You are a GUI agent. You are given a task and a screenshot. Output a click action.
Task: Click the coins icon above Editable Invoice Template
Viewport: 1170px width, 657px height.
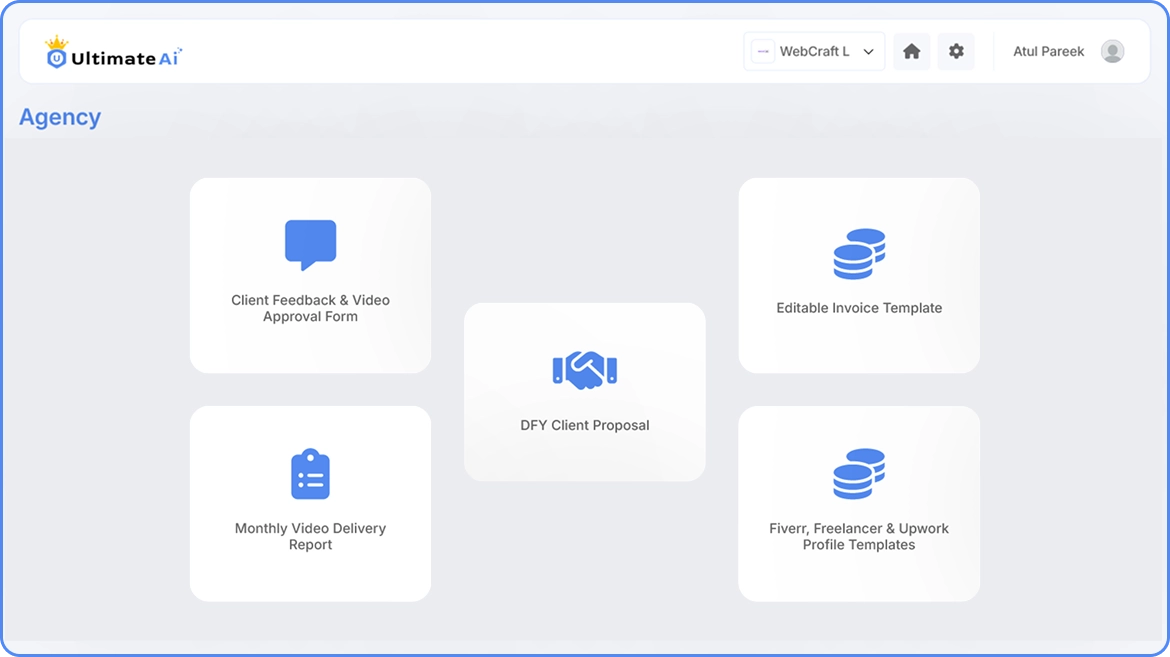pyautogui.click(x=859, y=254)
